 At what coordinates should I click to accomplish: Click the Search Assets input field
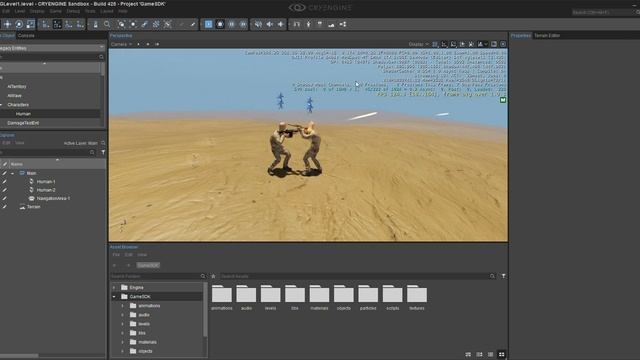point(354,276)
